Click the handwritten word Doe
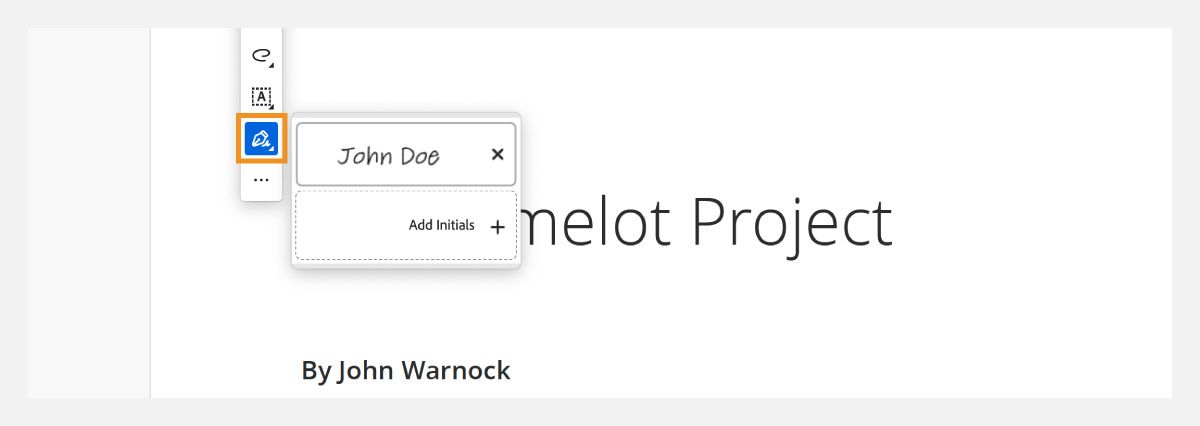 pos(418,156)
